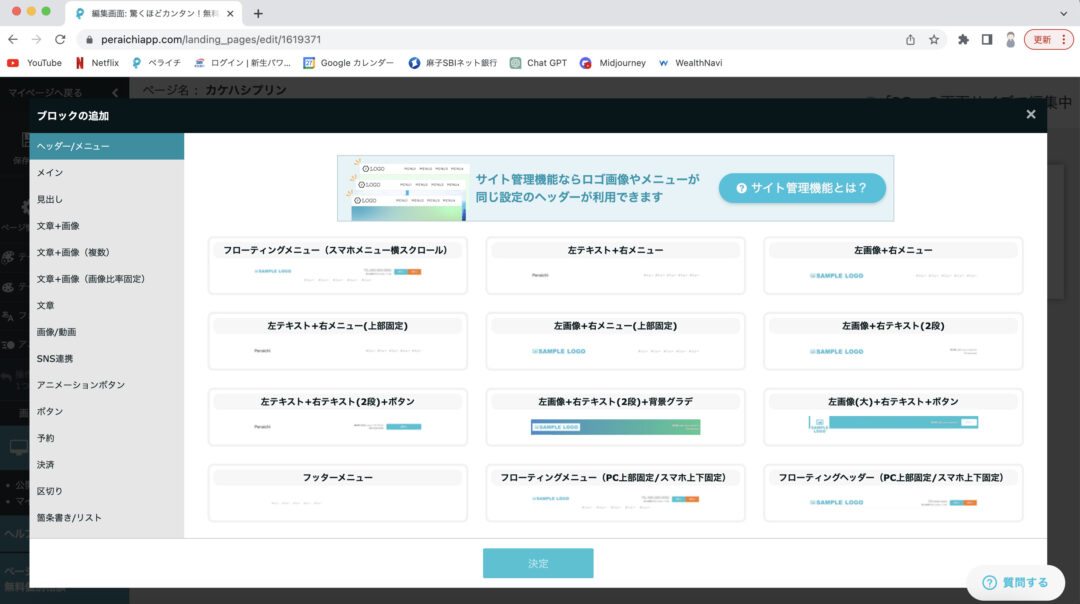Image resolution: width=1080 pixels, height=604 pixels.
Task: Select the 区切り category
Action: (x=107, y=491)
